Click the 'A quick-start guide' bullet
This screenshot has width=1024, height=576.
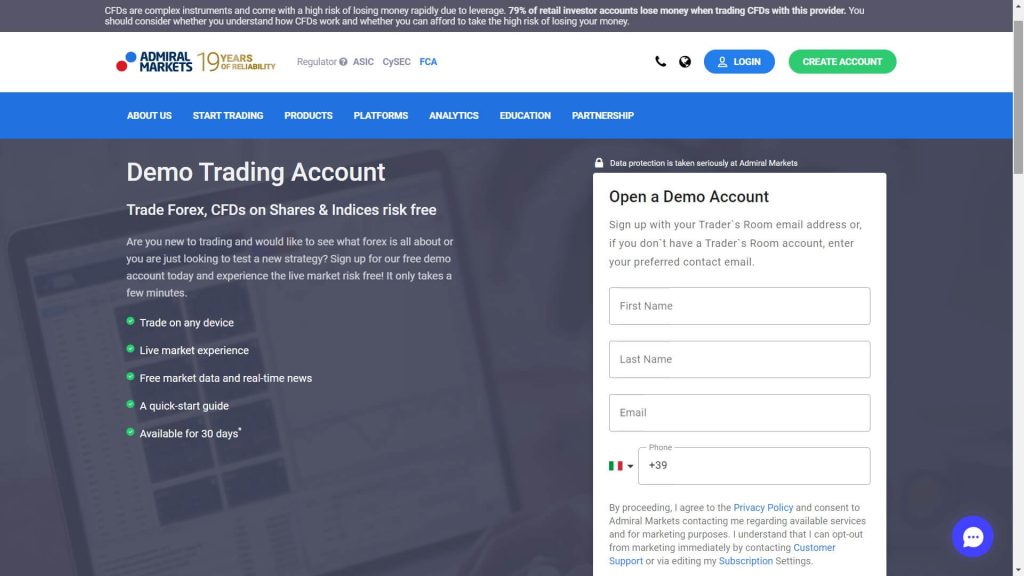point(184,406)
